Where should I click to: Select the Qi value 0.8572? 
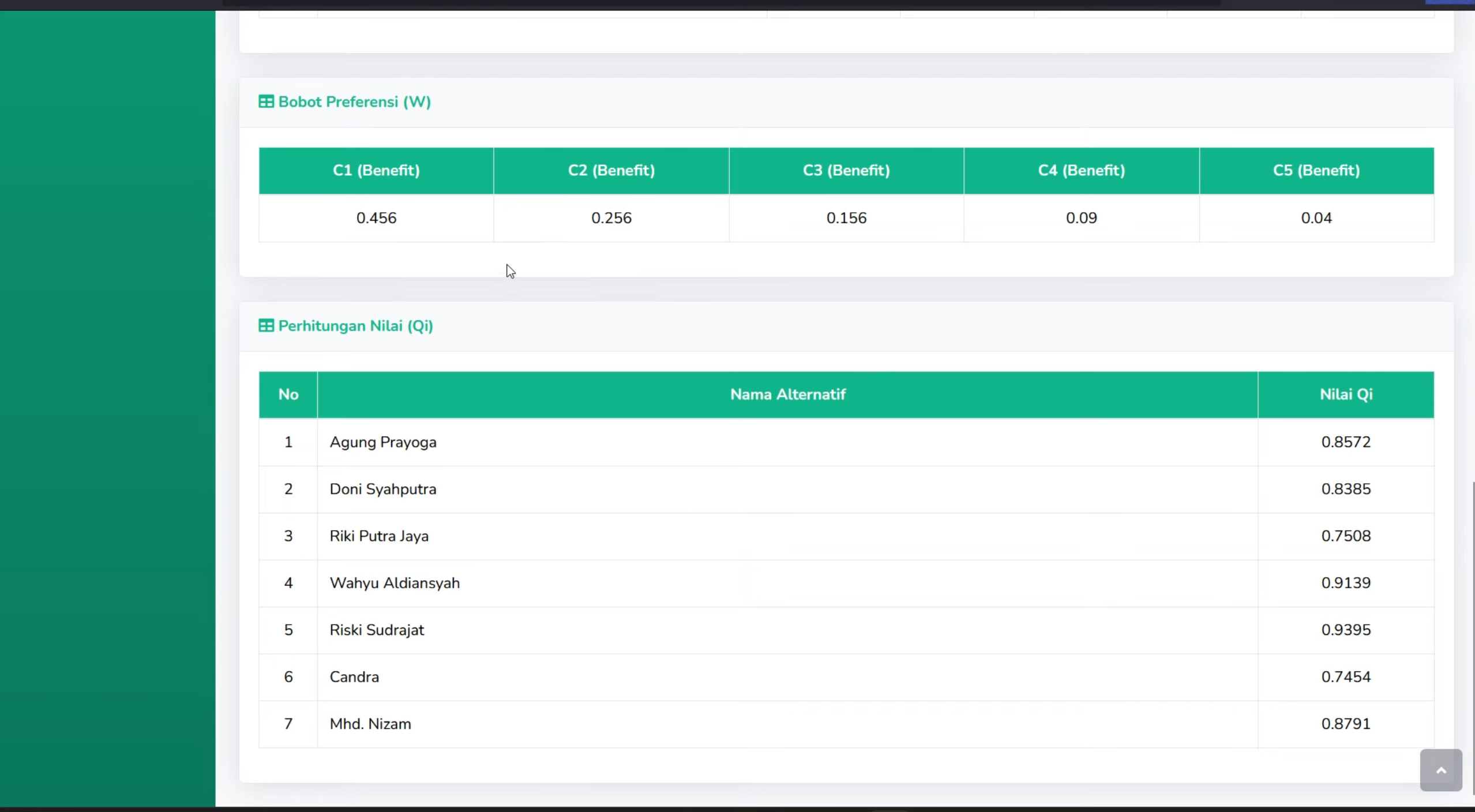[x=1346, y=442]
